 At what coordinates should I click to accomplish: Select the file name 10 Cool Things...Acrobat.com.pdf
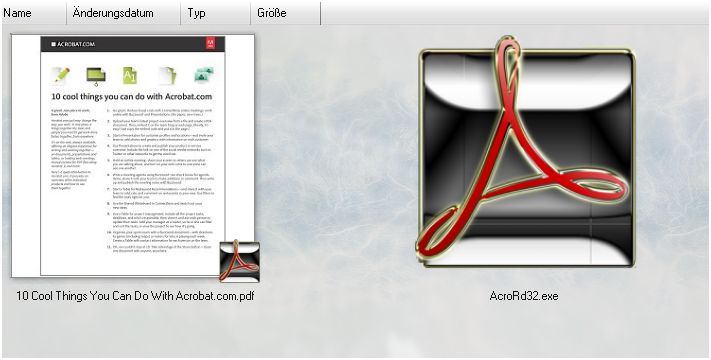pos(135,296)
